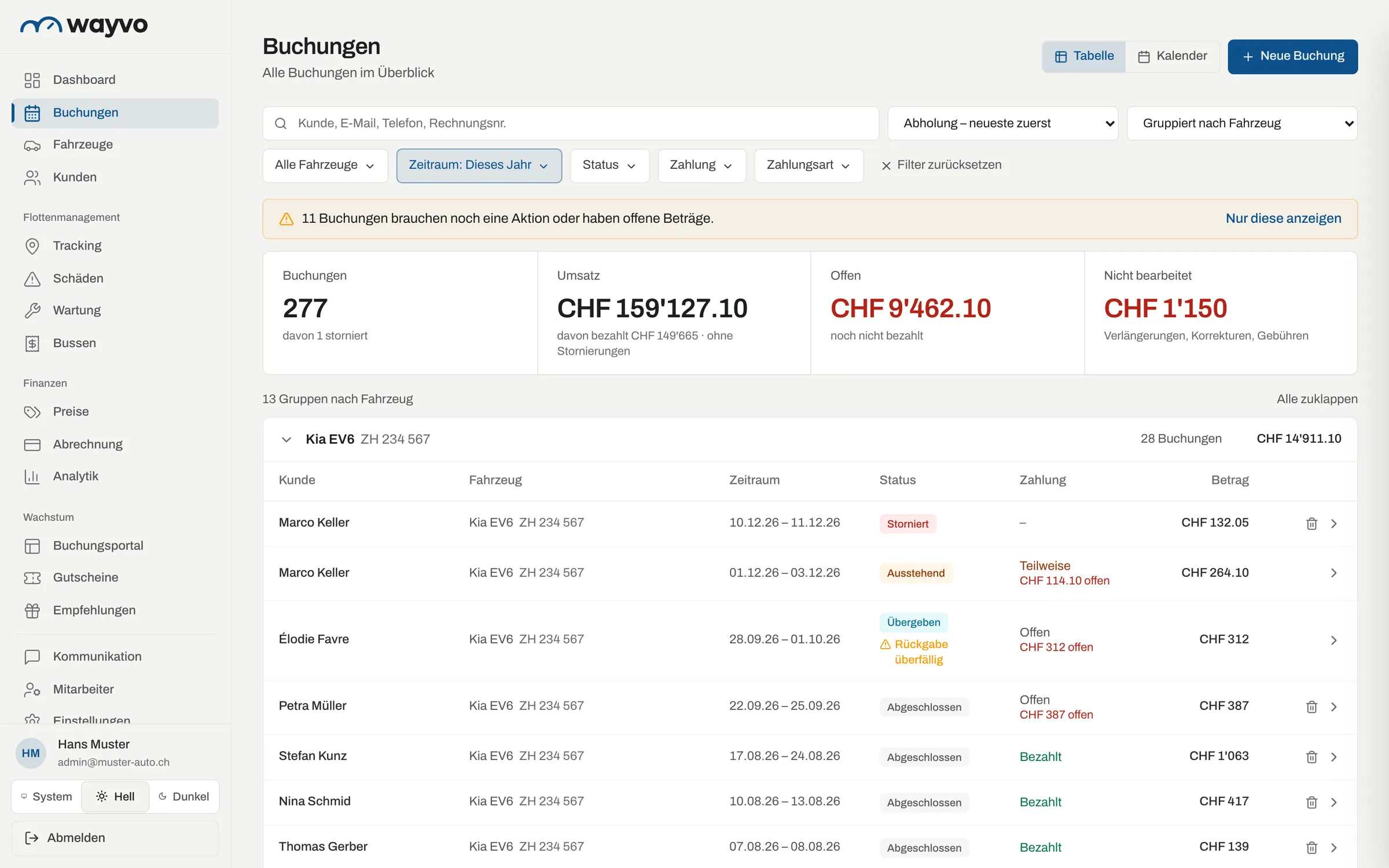Switch to Tabelle view
Screen dimensions: 1389x868
coord(1084,56)
